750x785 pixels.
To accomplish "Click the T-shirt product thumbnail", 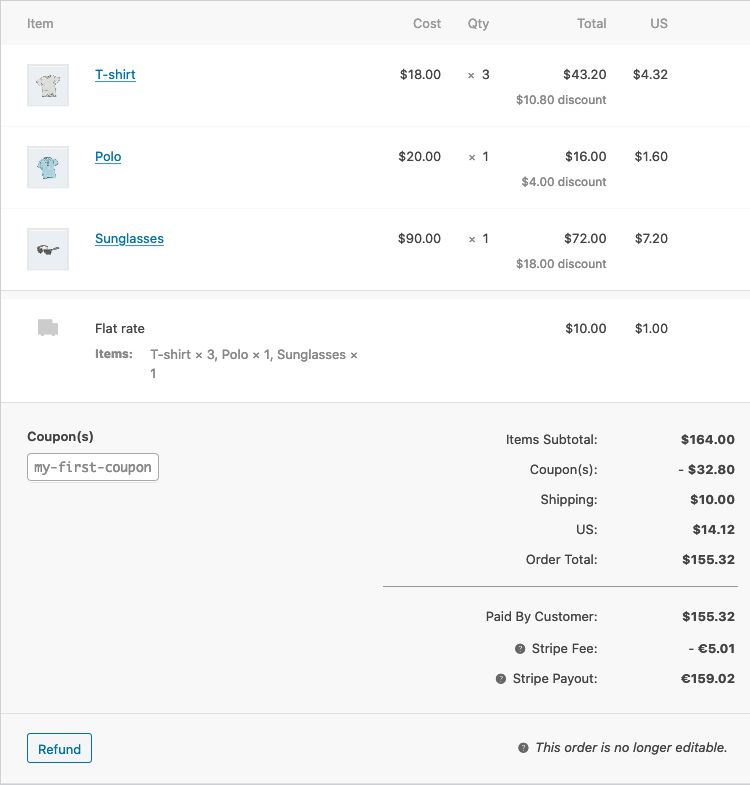I will 48,86.
